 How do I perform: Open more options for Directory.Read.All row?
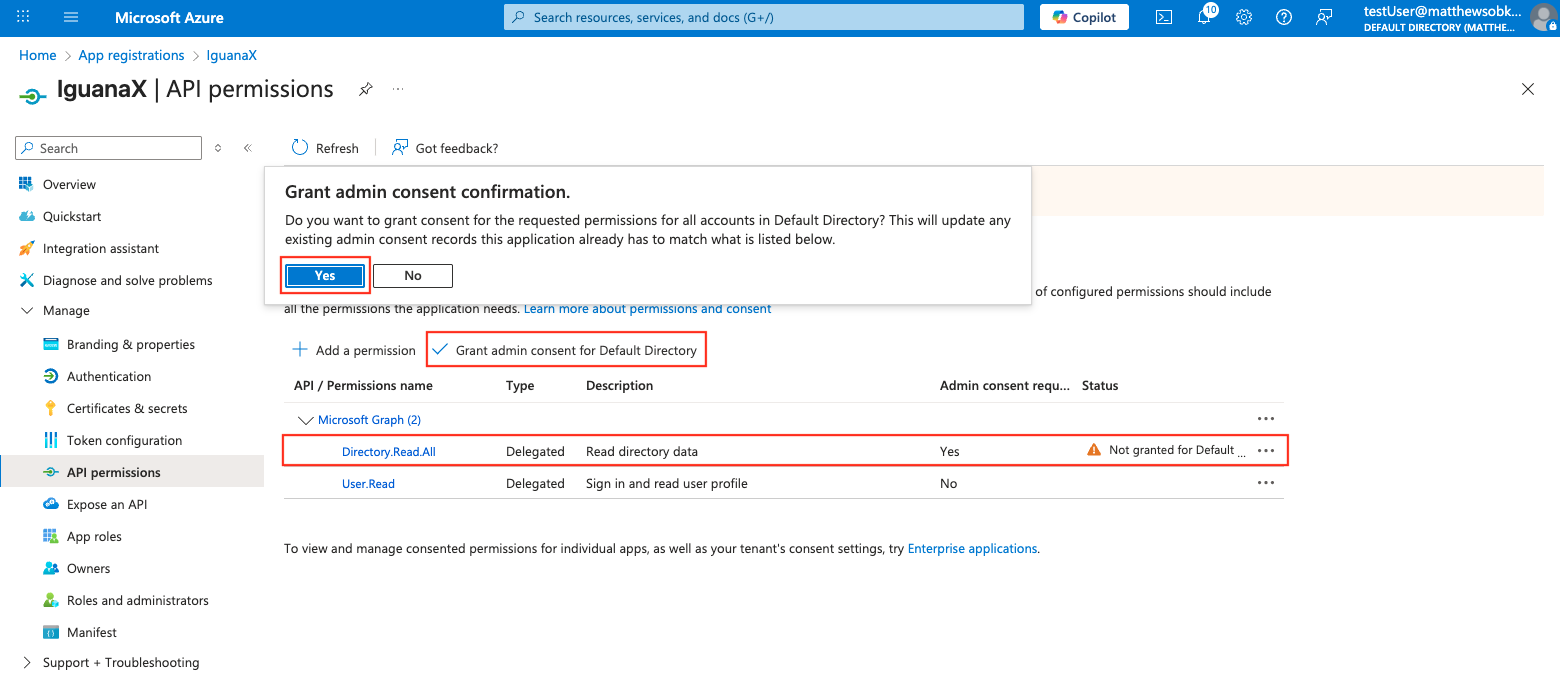tap(1265, 451)
